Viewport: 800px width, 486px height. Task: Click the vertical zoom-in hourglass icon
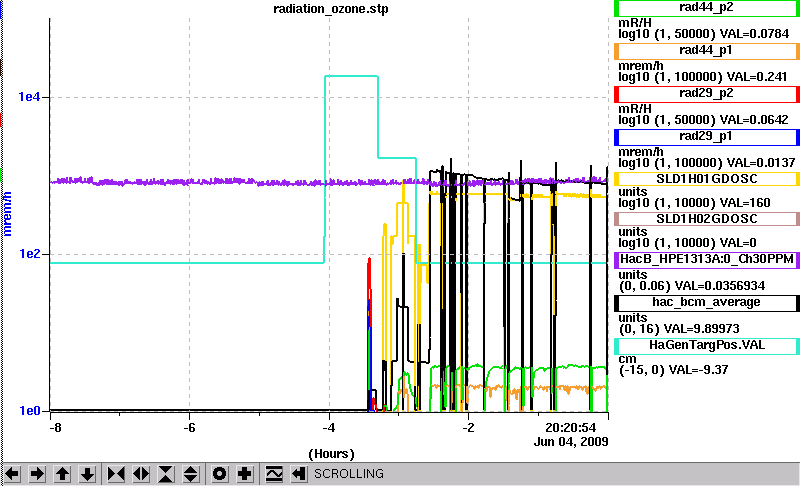click(x=166, y=474)
